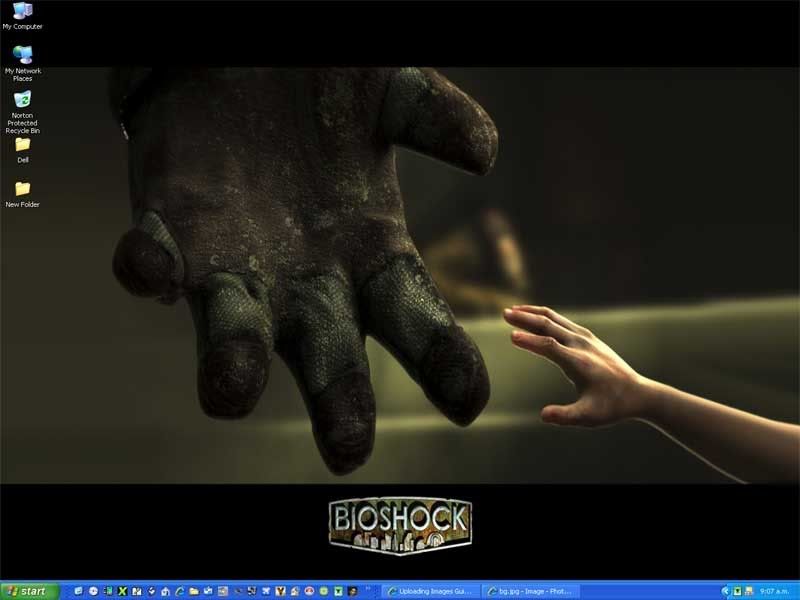Click the blue house icon in Quick Launch
The image size is (800, 600).
point(165,591)
